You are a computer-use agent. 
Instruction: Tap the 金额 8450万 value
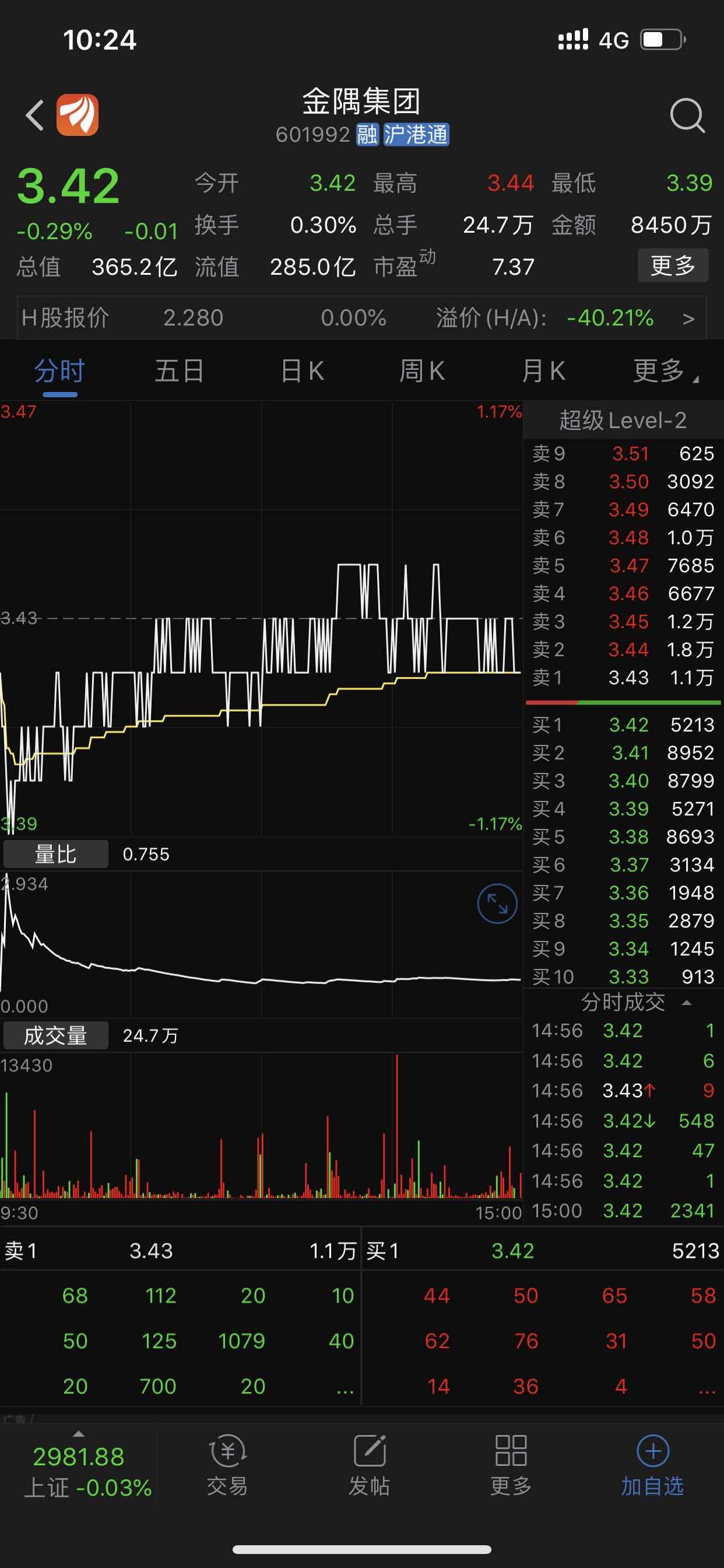[x=671, y=225]
